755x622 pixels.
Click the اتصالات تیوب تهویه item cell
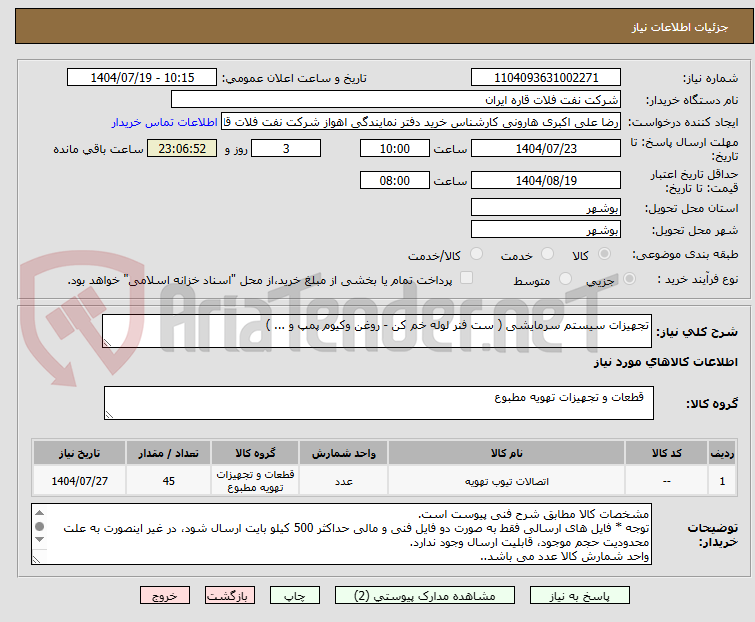tap(507, 481)
